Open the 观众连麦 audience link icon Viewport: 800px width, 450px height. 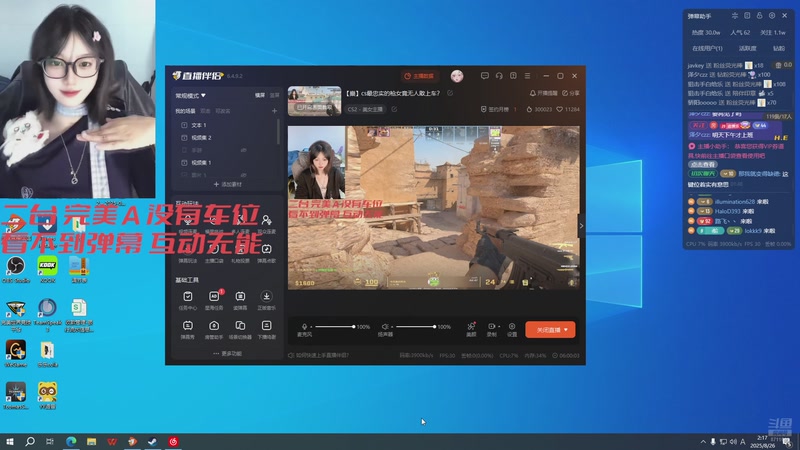(266, 220)
